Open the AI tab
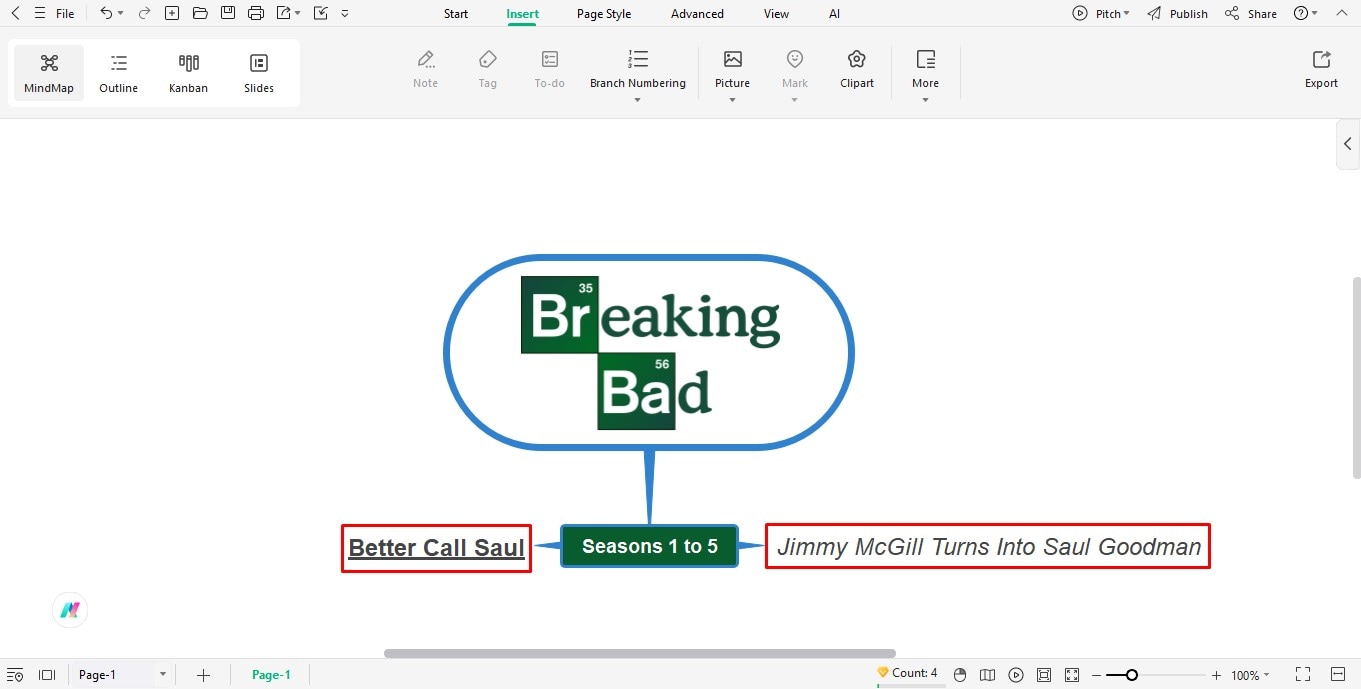Screen dimensions: 1361x689 pyautogui.click(x=834, y=14)
